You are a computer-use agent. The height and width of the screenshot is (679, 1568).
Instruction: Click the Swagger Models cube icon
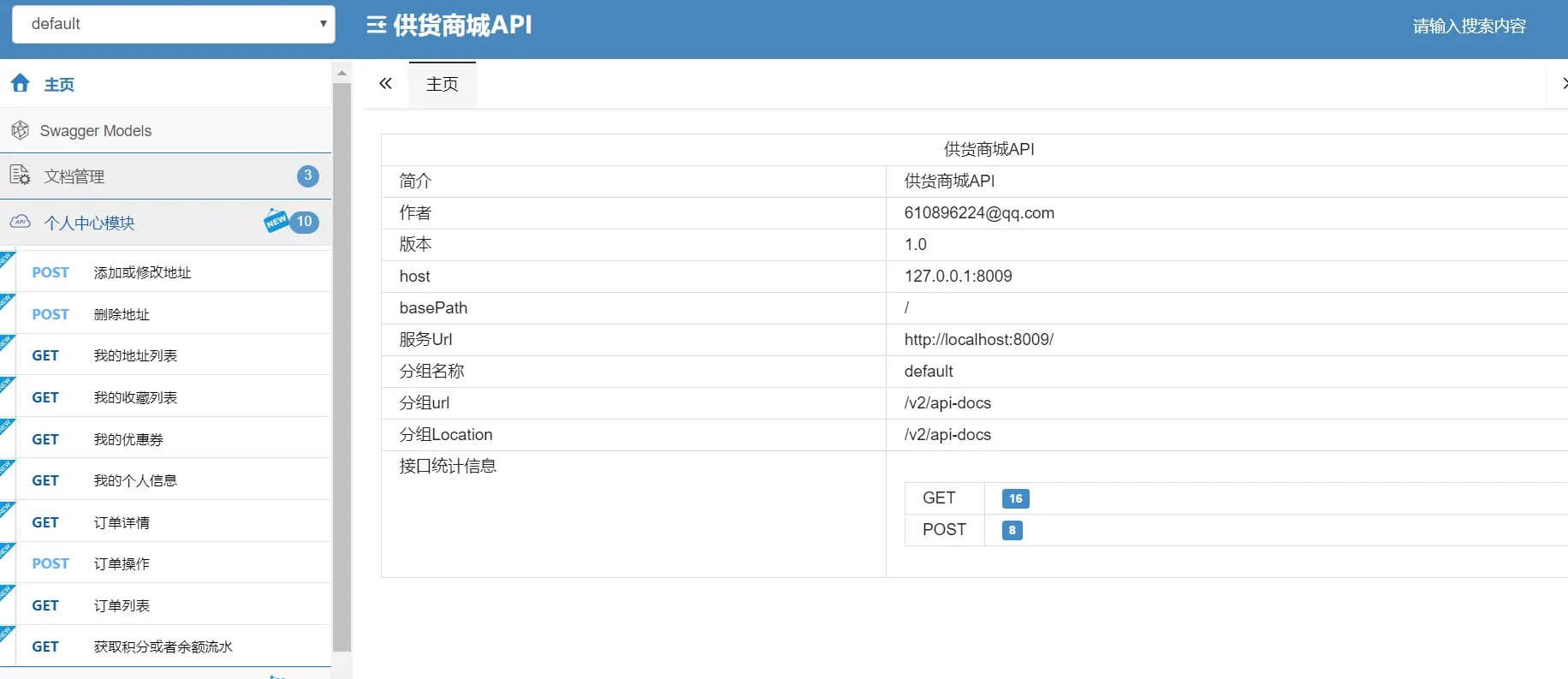point(21,130)
